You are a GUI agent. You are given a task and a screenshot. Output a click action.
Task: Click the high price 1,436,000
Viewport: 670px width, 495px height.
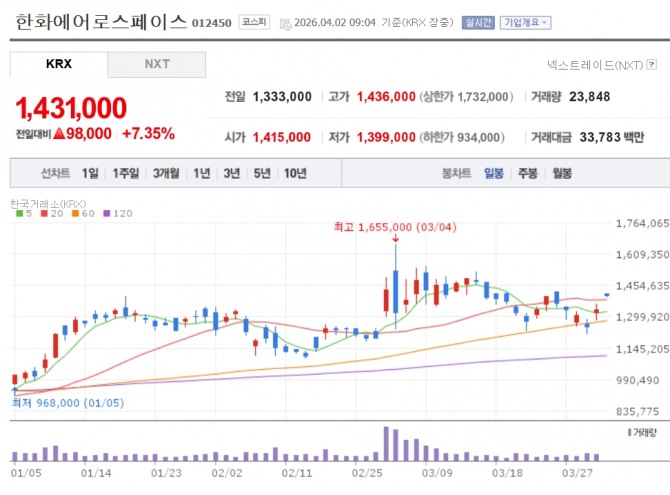tap(386, 97)
